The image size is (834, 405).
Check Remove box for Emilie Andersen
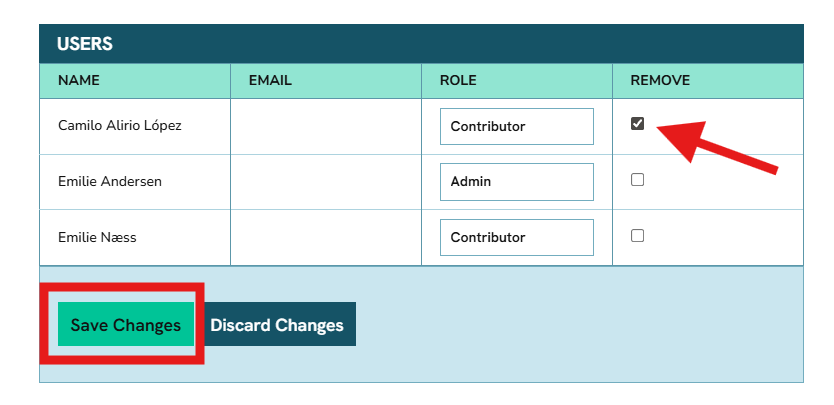coord(637,180)
